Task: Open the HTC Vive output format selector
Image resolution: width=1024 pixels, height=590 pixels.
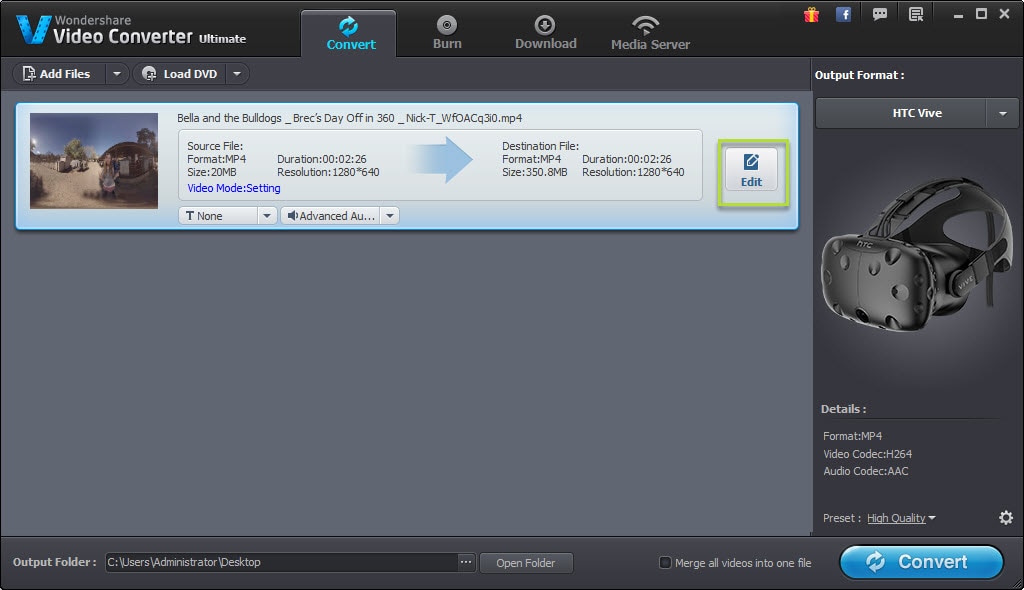Action: [x=901, y=114]
